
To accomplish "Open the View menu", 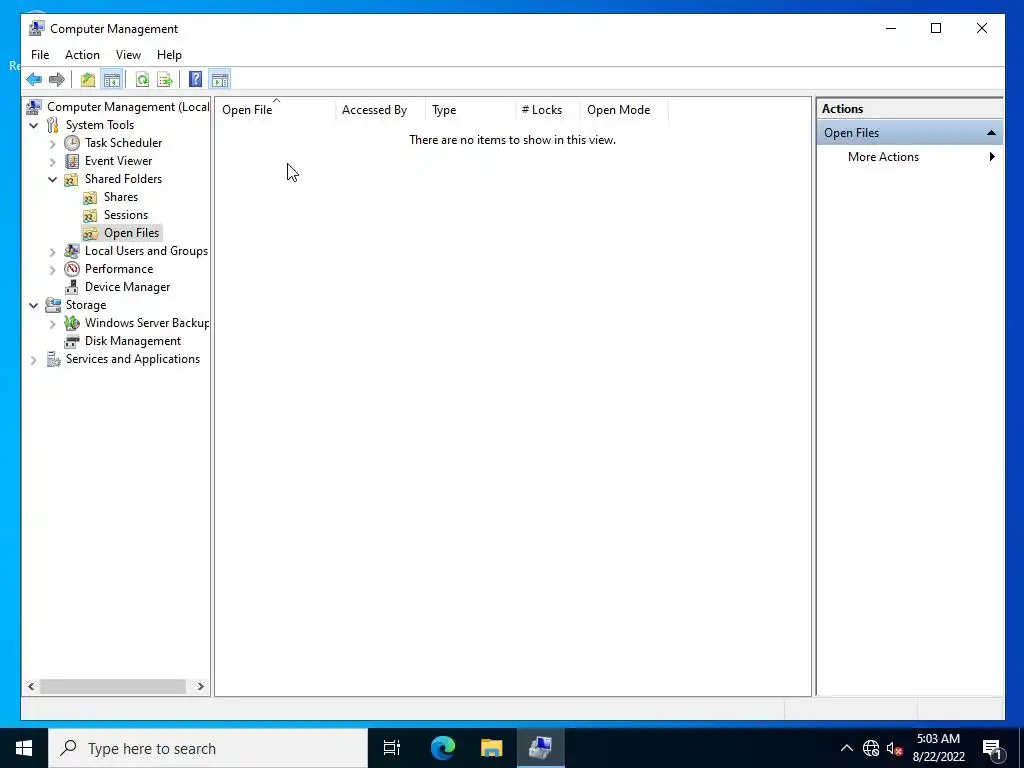I will click(128, 55).
